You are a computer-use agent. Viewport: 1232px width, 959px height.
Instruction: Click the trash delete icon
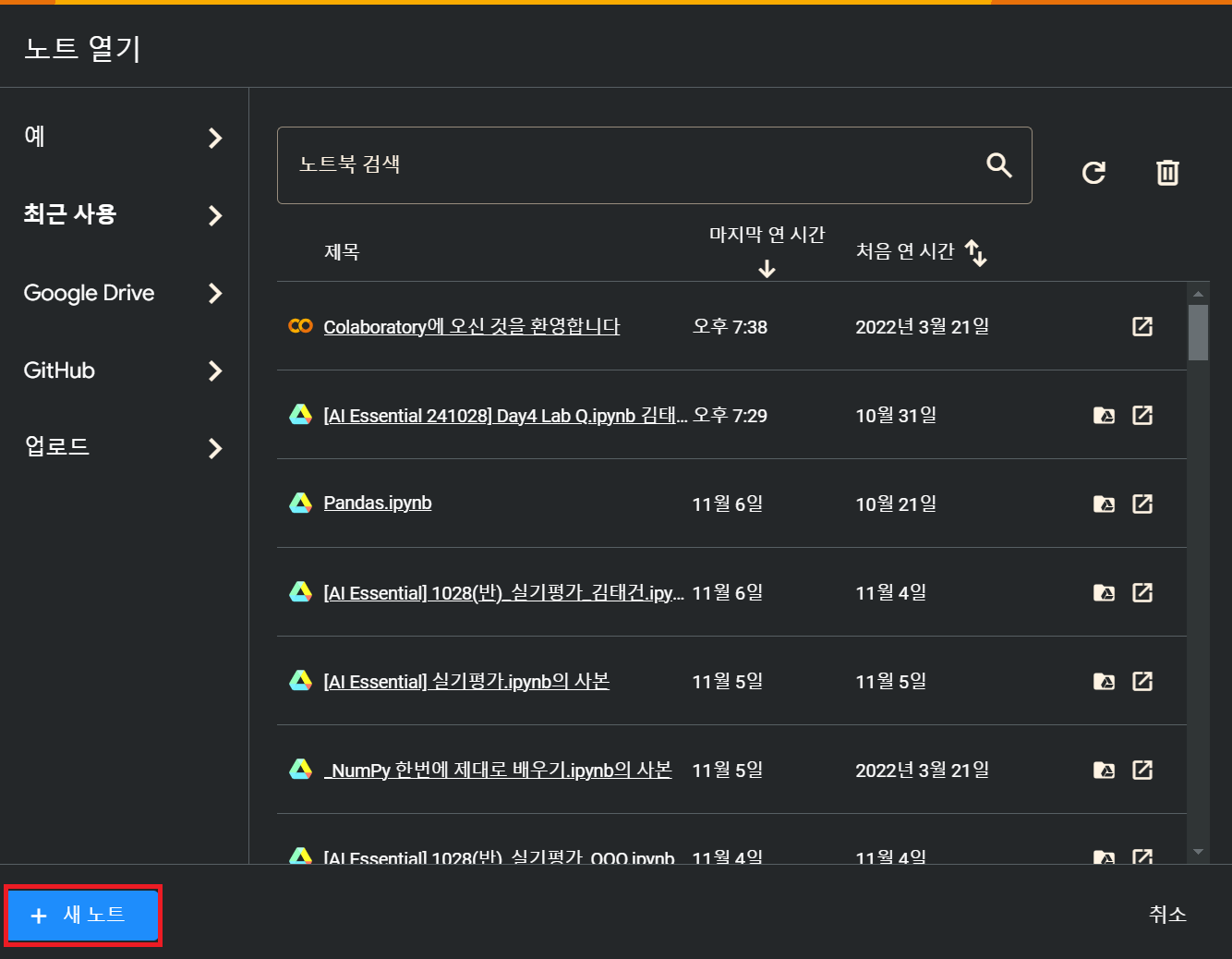coord(1167,173)
